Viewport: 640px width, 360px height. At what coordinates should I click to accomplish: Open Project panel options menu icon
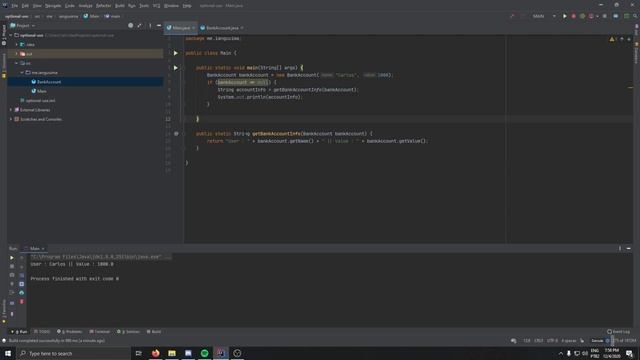[x=150, y=25]
